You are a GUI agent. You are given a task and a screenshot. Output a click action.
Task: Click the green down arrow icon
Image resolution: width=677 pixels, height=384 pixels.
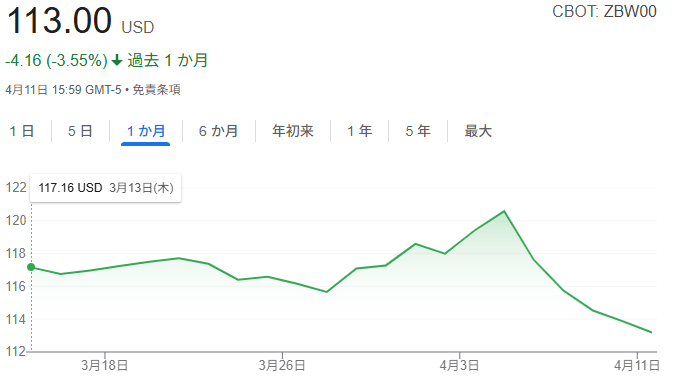[117, 60]
